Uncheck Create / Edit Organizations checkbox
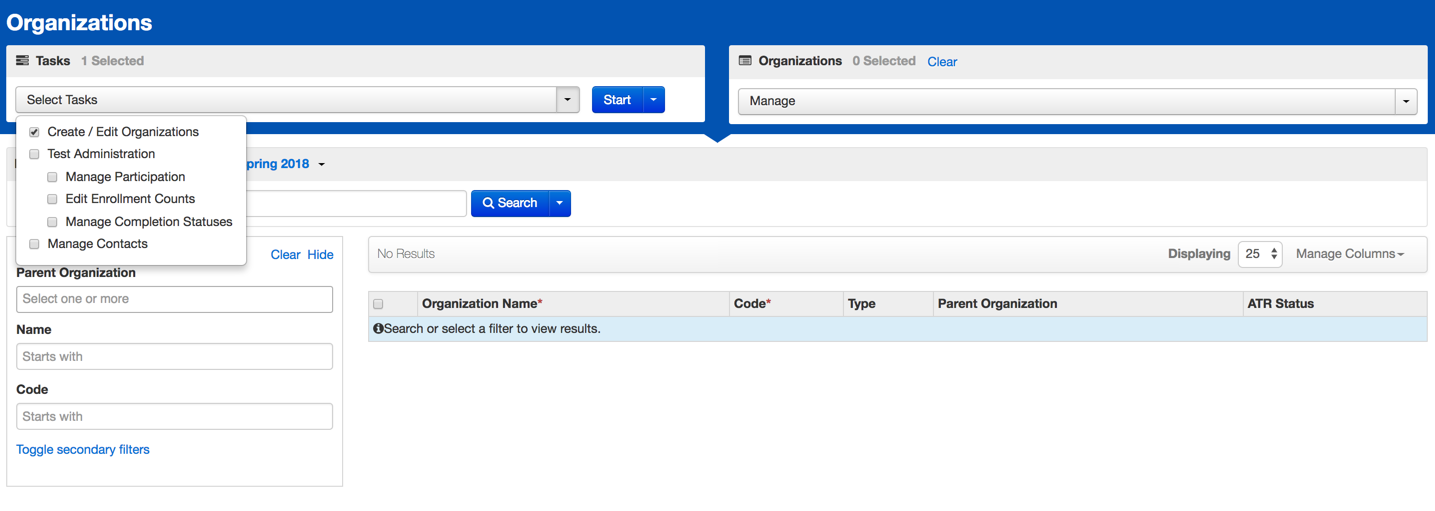The image size is (1435, 511). [34, 132]
